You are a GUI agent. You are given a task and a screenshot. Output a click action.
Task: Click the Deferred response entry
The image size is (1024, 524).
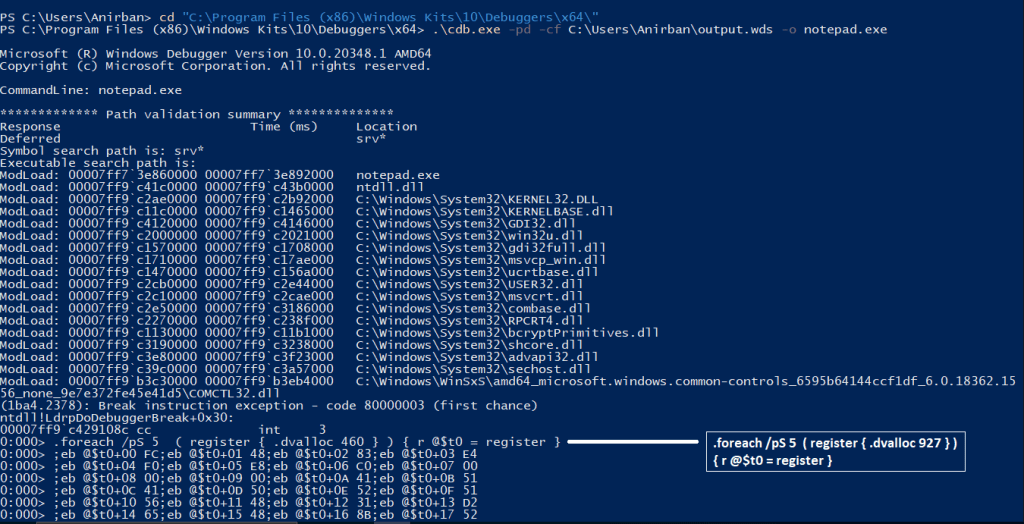pos(30,138)
